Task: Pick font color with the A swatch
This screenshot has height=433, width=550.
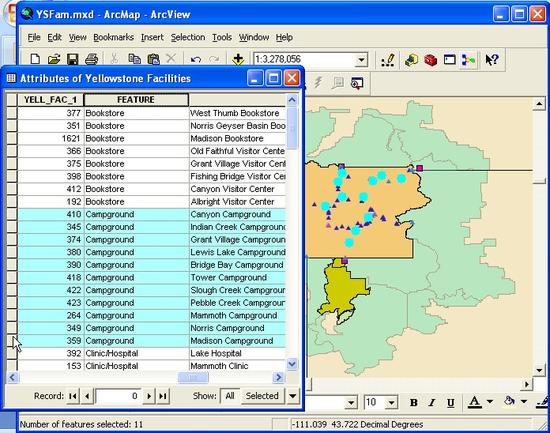Action: tap(475, 402)
